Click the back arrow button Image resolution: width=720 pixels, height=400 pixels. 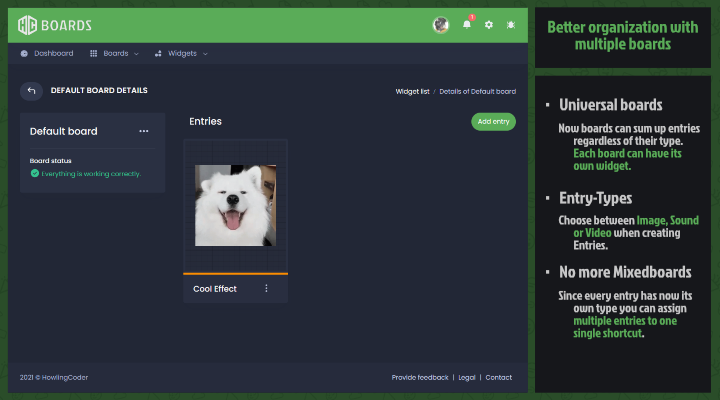pos(31,91)
